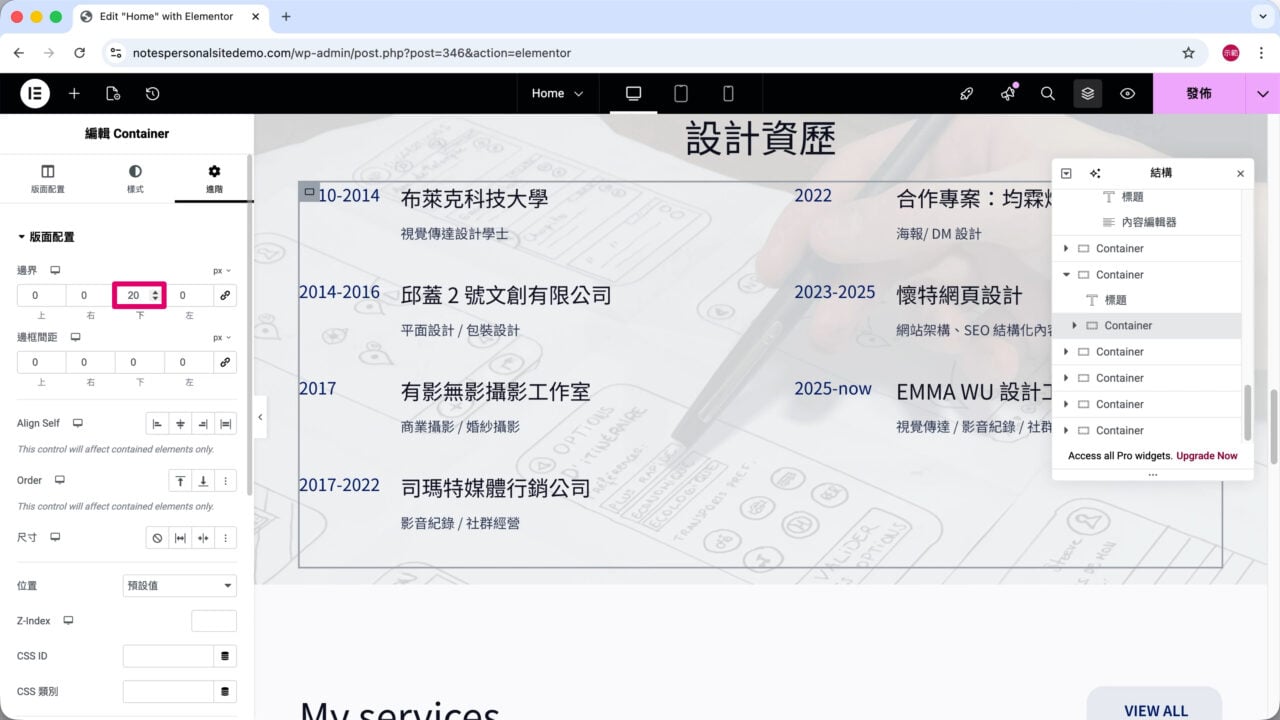Viewport: 1280px width, 720px height.
Task: Set Align Self to end
Action: [203, 424]
